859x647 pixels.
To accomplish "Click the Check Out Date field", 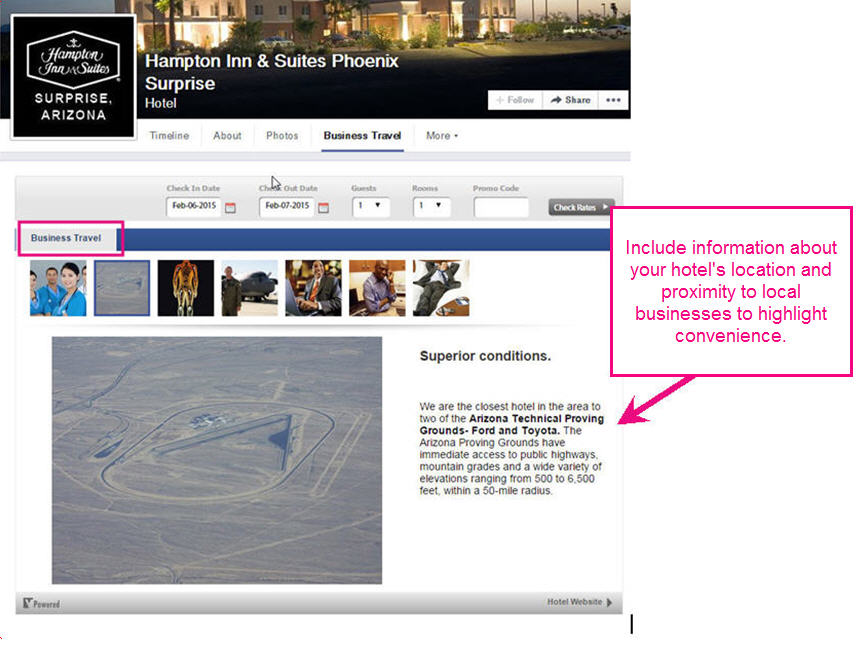I will (287, 206).
